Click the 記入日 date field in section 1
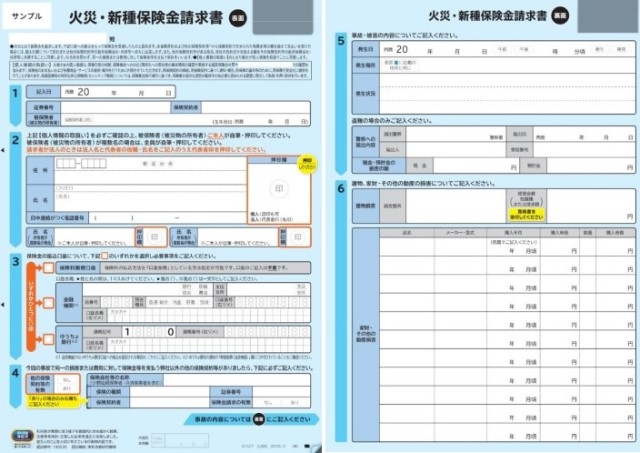 (118, 92)
